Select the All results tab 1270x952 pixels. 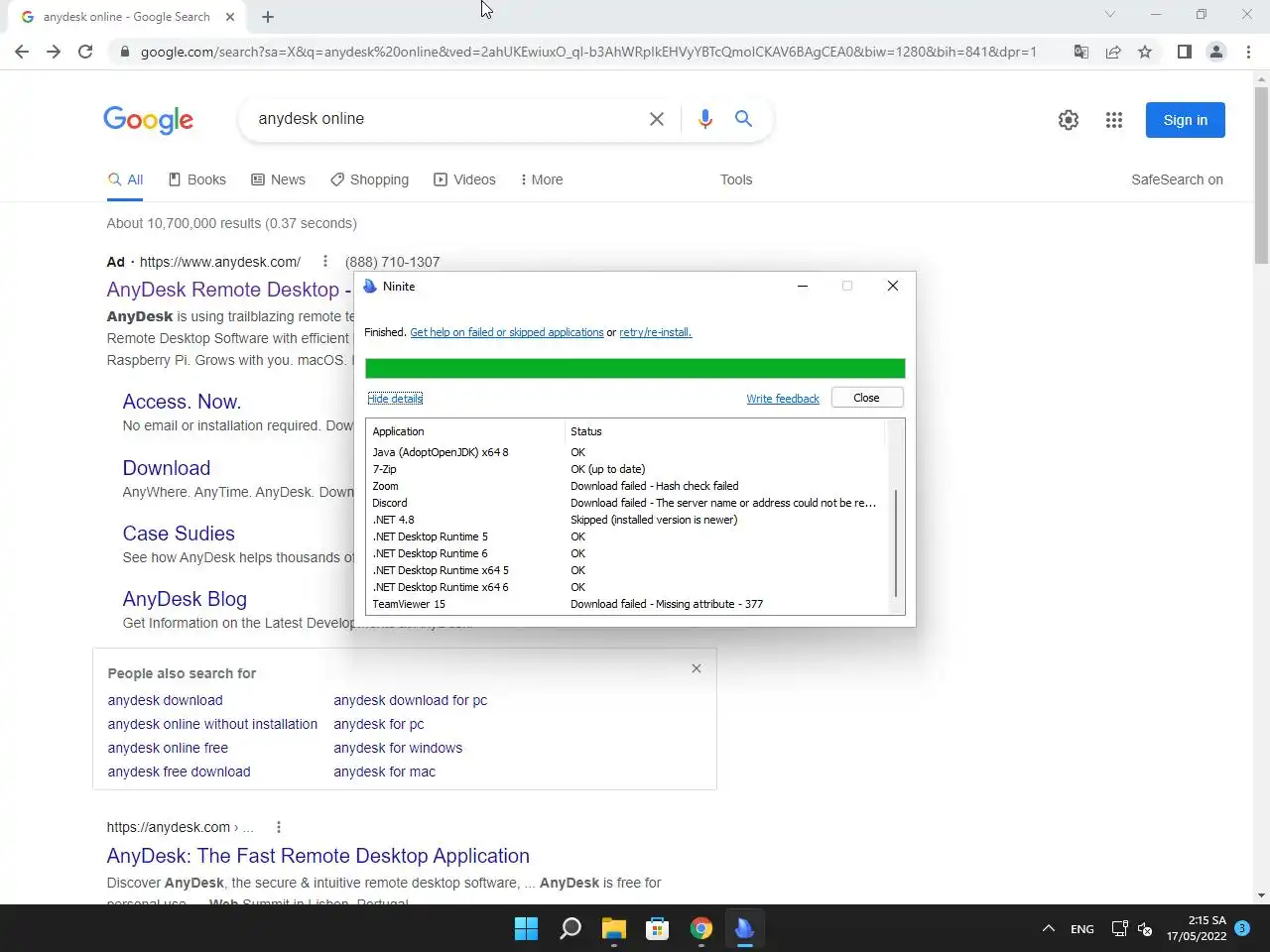pyautogui.click(x=126, y=179)
